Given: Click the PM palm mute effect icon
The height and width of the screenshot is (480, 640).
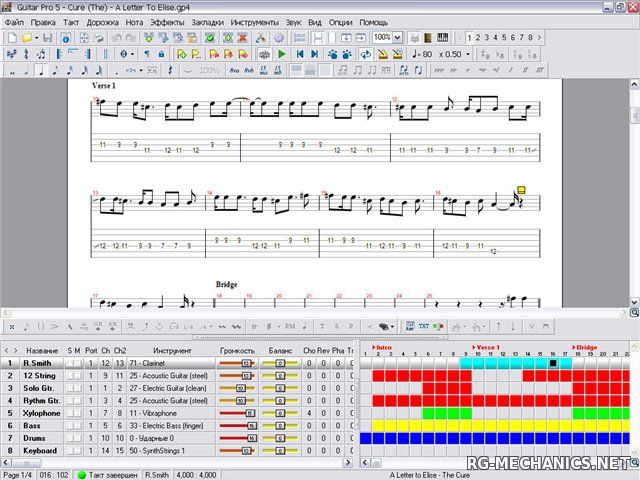Looking at the screenshot, I should pos(289,326).
